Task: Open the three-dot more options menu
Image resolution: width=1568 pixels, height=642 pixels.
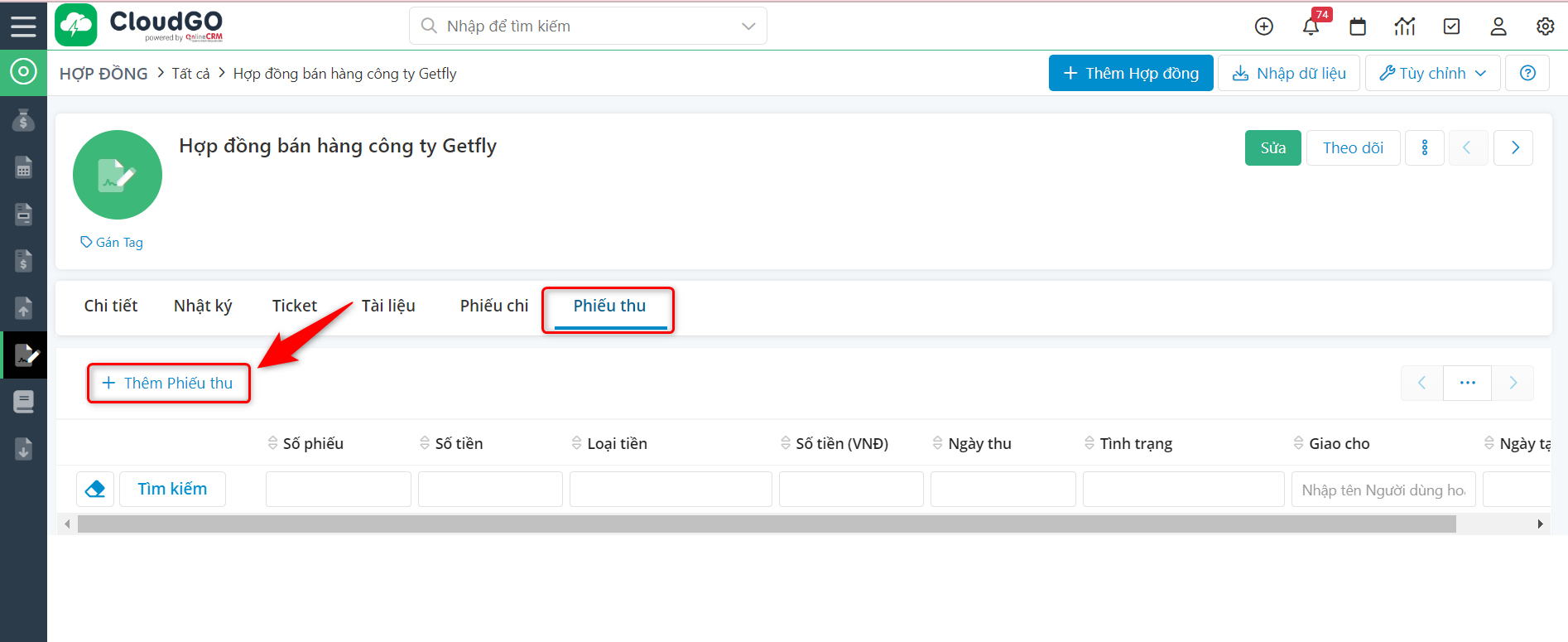Action: (x=1425, y=147)
